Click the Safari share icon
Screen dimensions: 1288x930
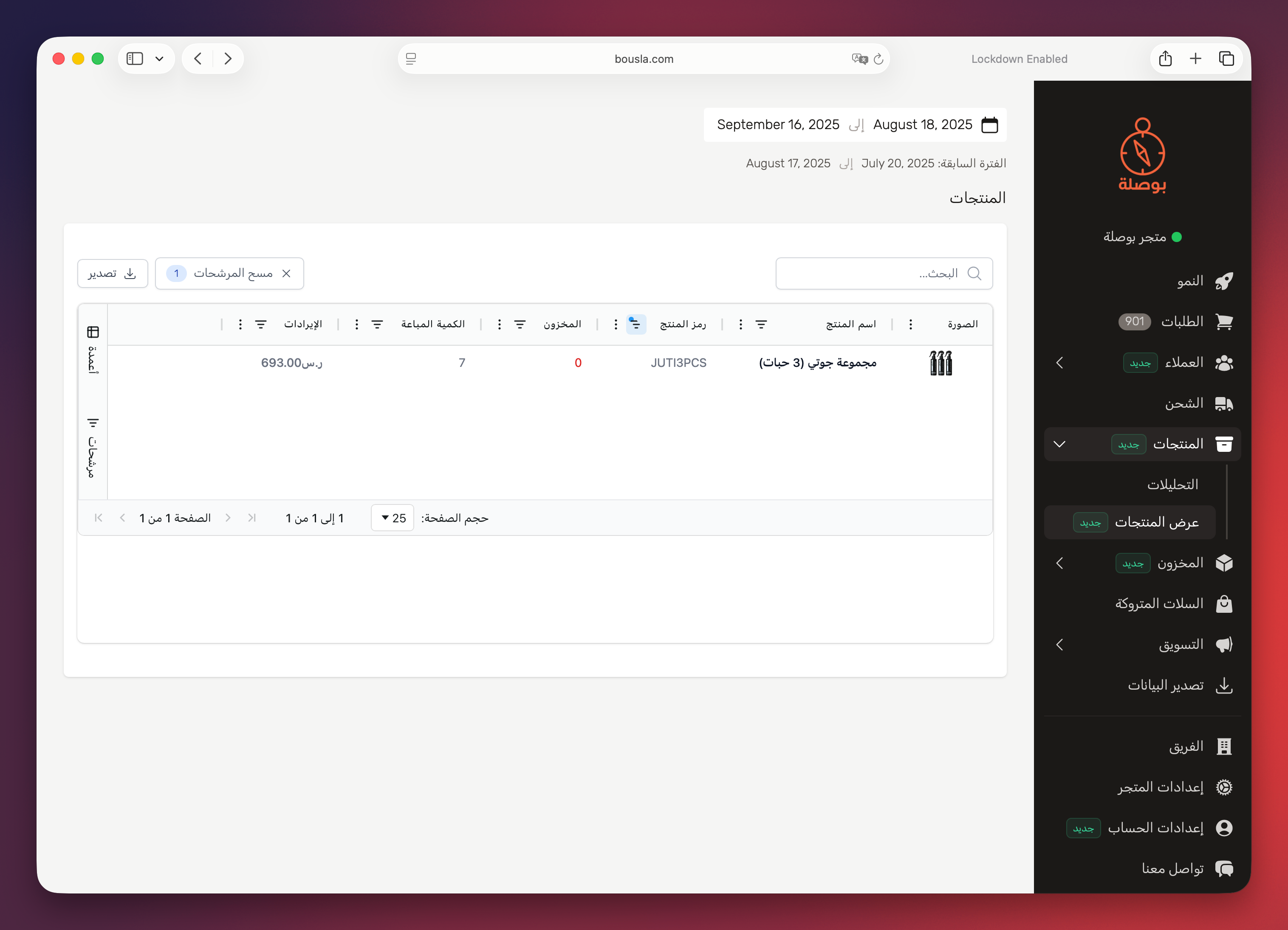1165,59
